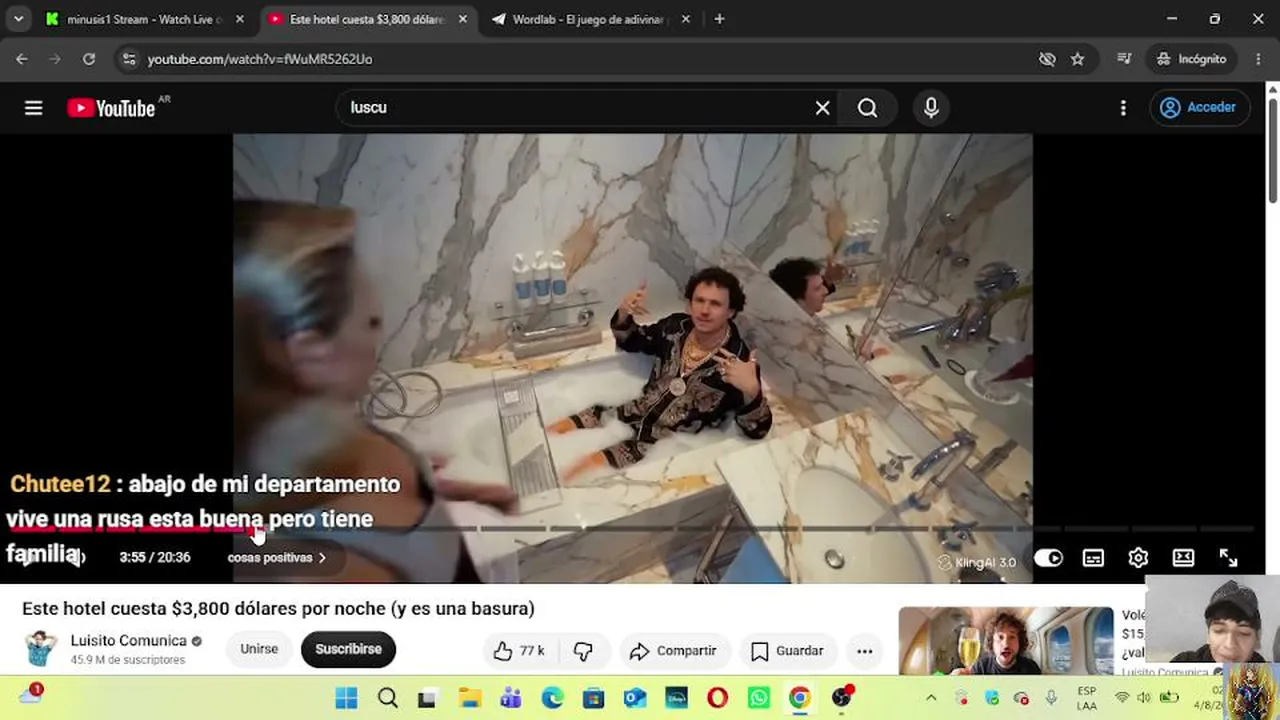The image size is (1280, 720).
Task: Open WhatsApp from the taskbar
Action: coord(759,698)
